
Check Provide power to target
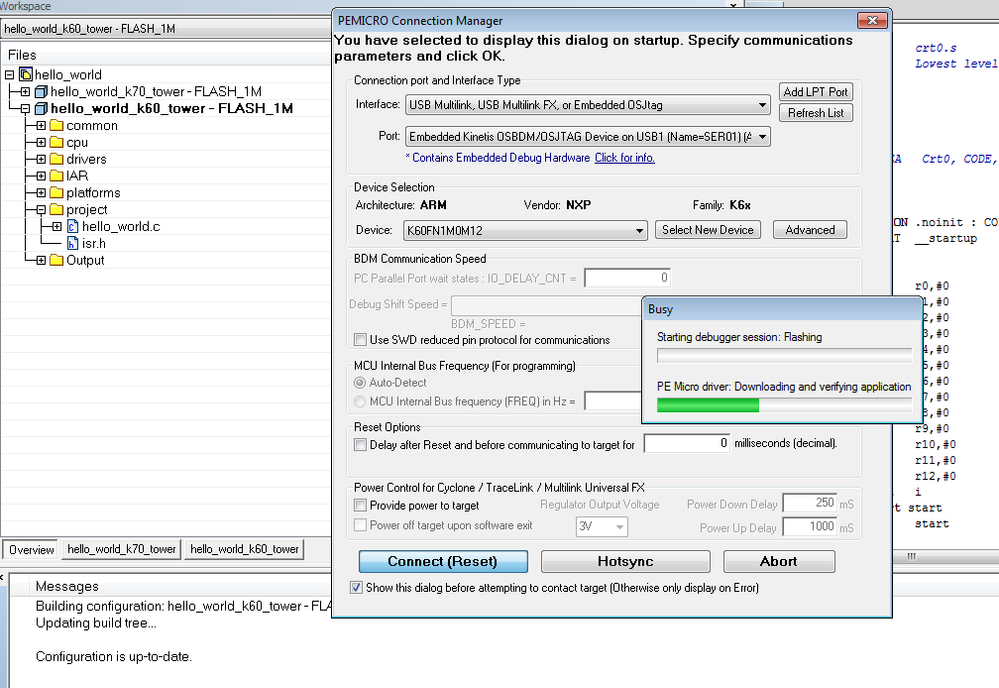point(361,505)
